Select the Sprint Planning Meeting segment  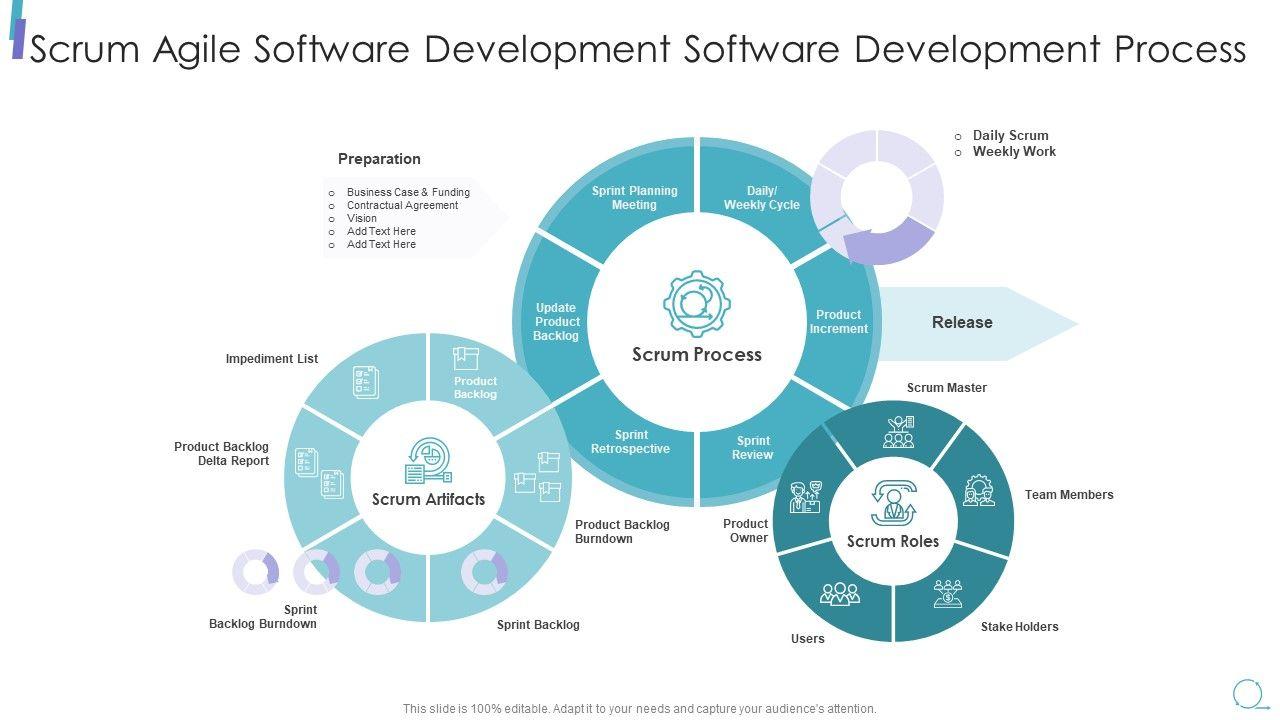(634, 198)
